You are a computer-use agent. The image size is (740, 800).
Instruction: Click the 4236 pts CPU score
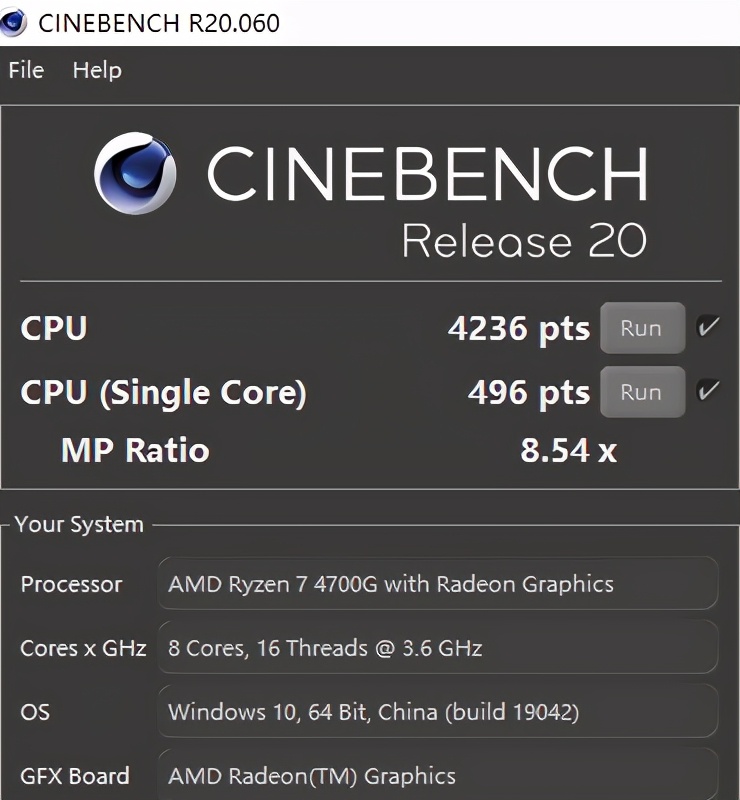click(518, 328)
